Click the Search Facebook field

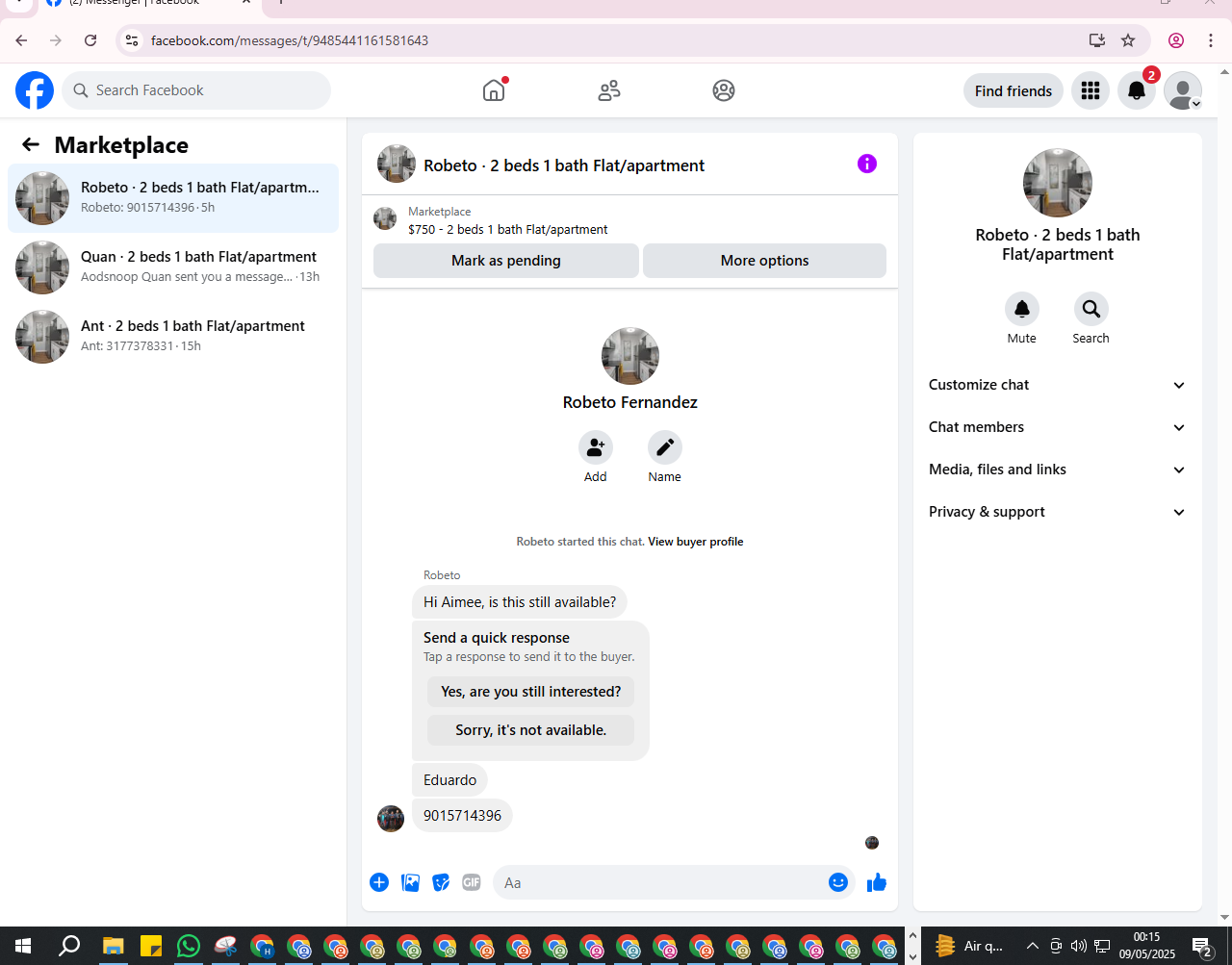(x=196, y=90)
